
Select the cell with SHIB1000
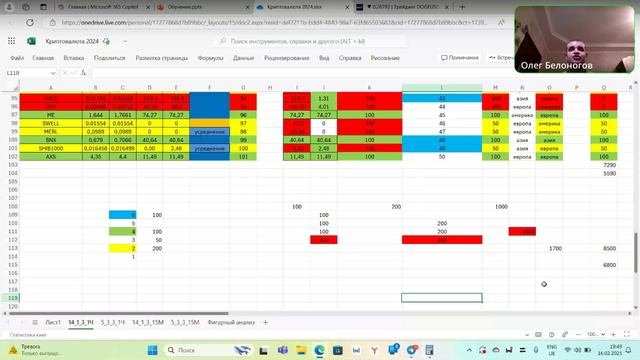(51, 148)
